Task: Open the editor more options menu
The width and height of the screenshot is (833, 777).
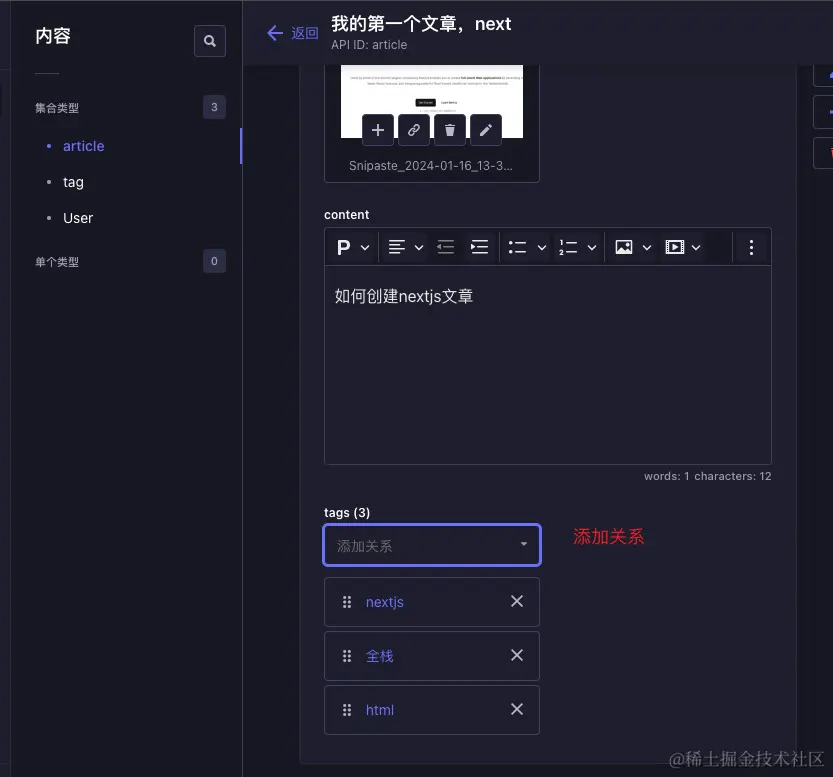Action: (751, 247)
